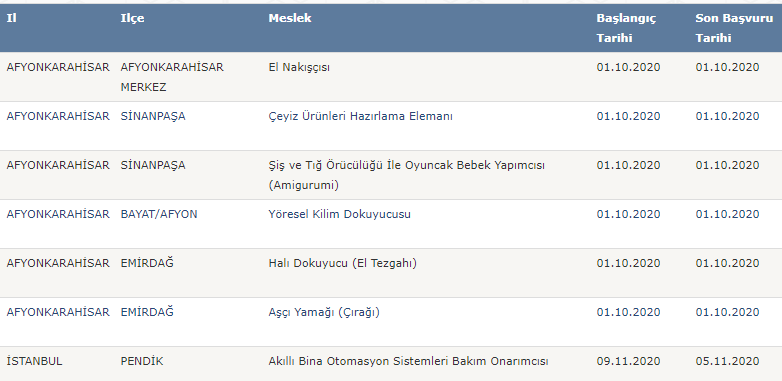Open Halı Dokuyucu (El Tezgahı) listing
Screen dimensions: 782x381
point(343,263)
